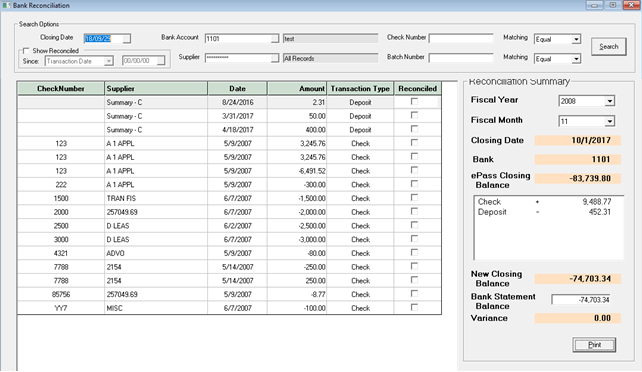Minimize the Bank Reconciliation window
Viewport: 642px width, 372px height.
tap(594, 5)
